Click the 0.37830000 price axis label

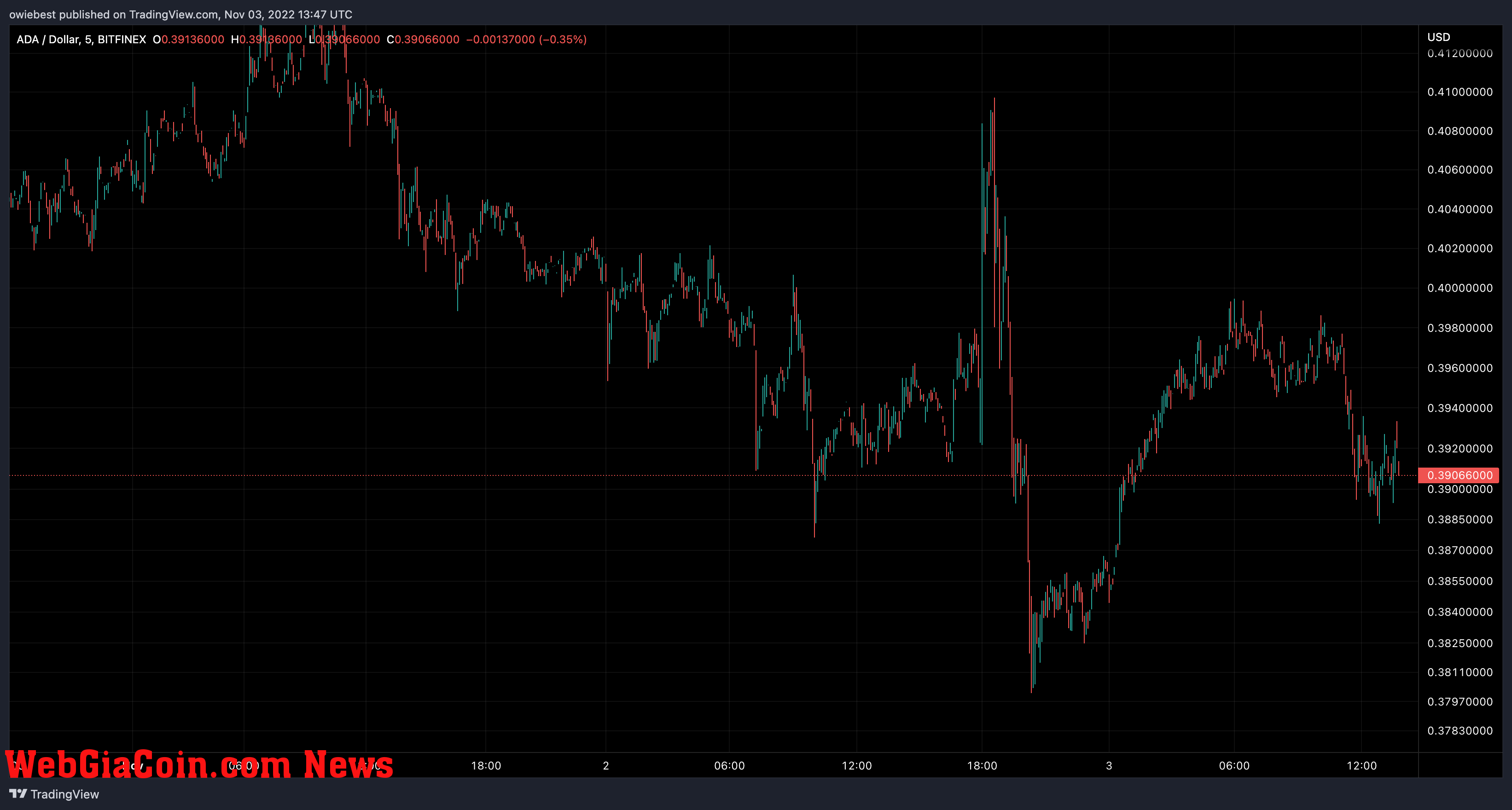tap(1460, 730)
